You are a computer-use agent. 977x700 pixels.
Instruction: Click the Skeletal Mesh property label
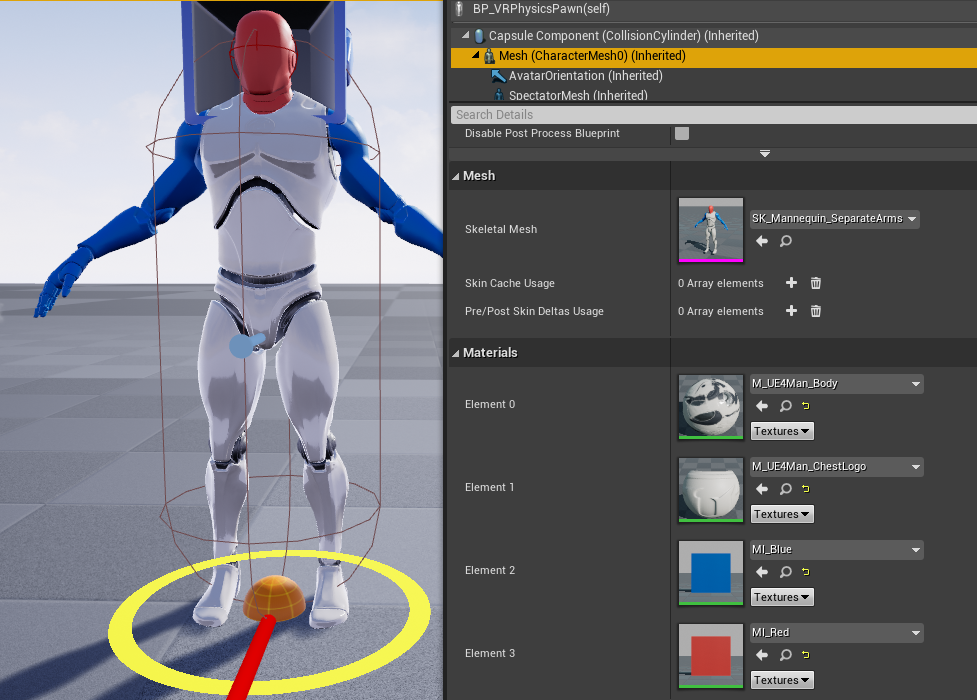501,229
